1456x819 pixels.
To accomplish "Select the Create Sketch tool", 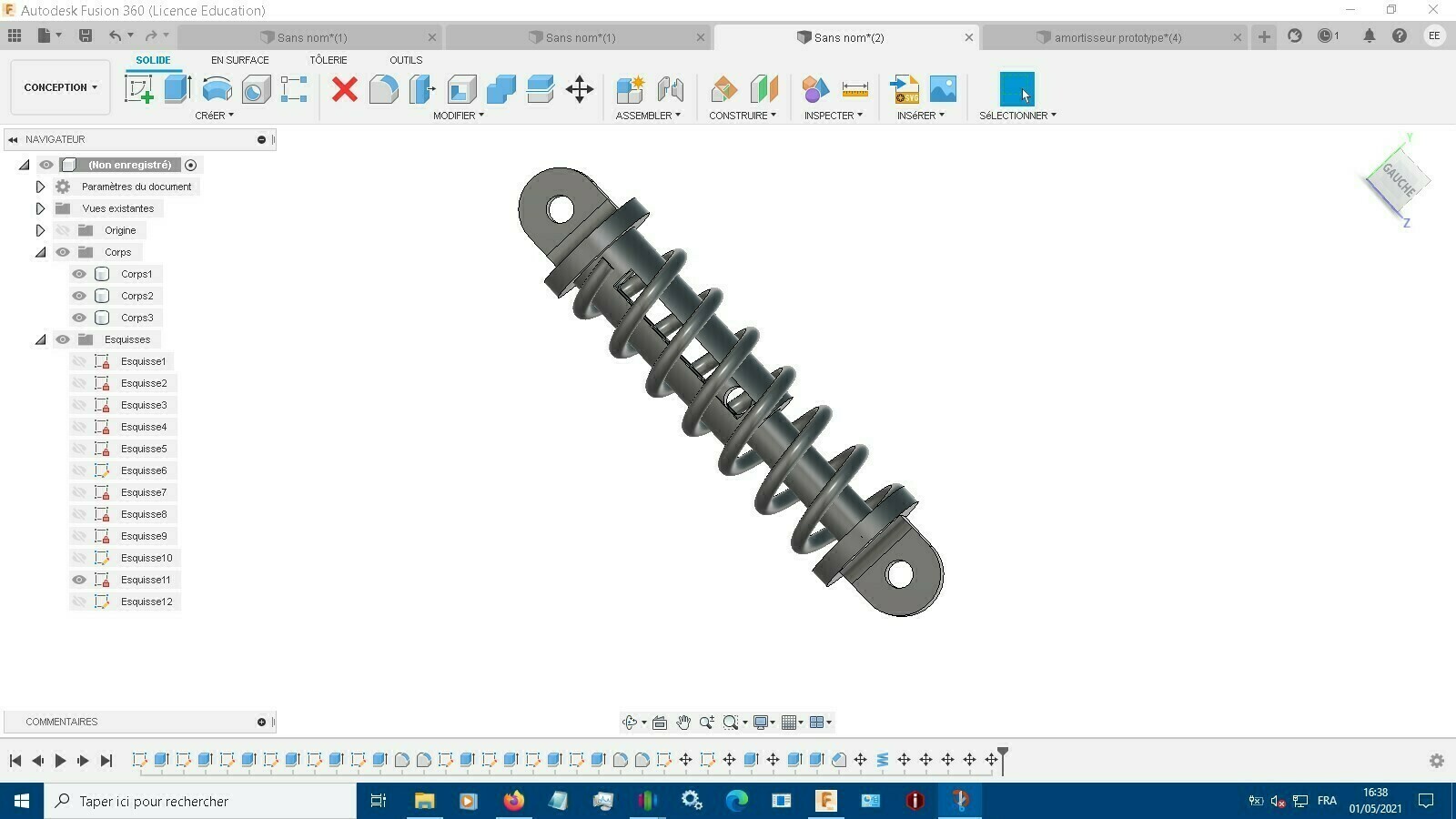I will click(x=138, y=89).
